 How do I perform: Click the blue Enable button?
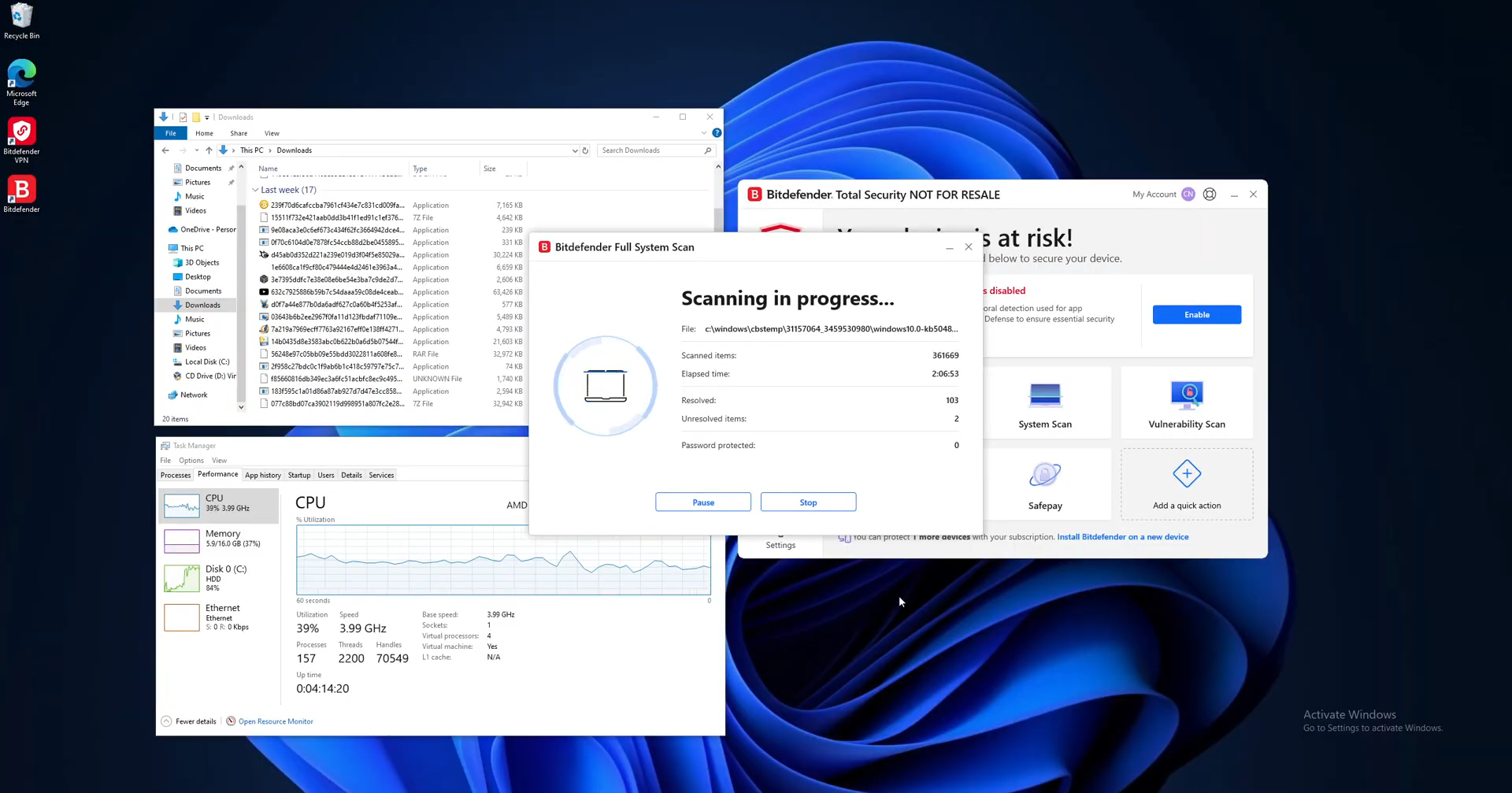[x=1197, y=315]
